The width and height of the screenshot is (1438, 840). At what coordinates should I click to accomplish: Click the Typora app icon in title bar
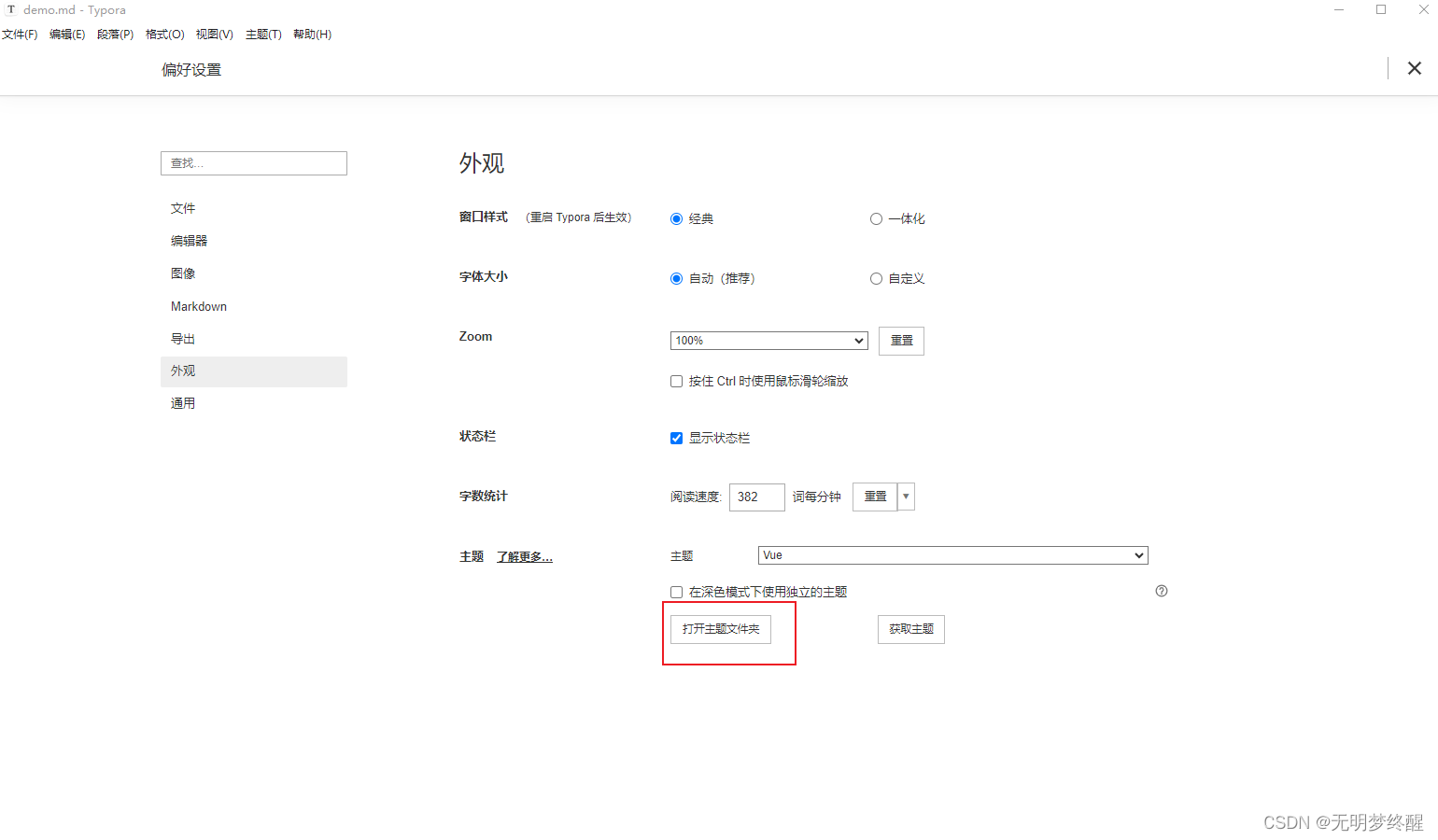[11, 9]
